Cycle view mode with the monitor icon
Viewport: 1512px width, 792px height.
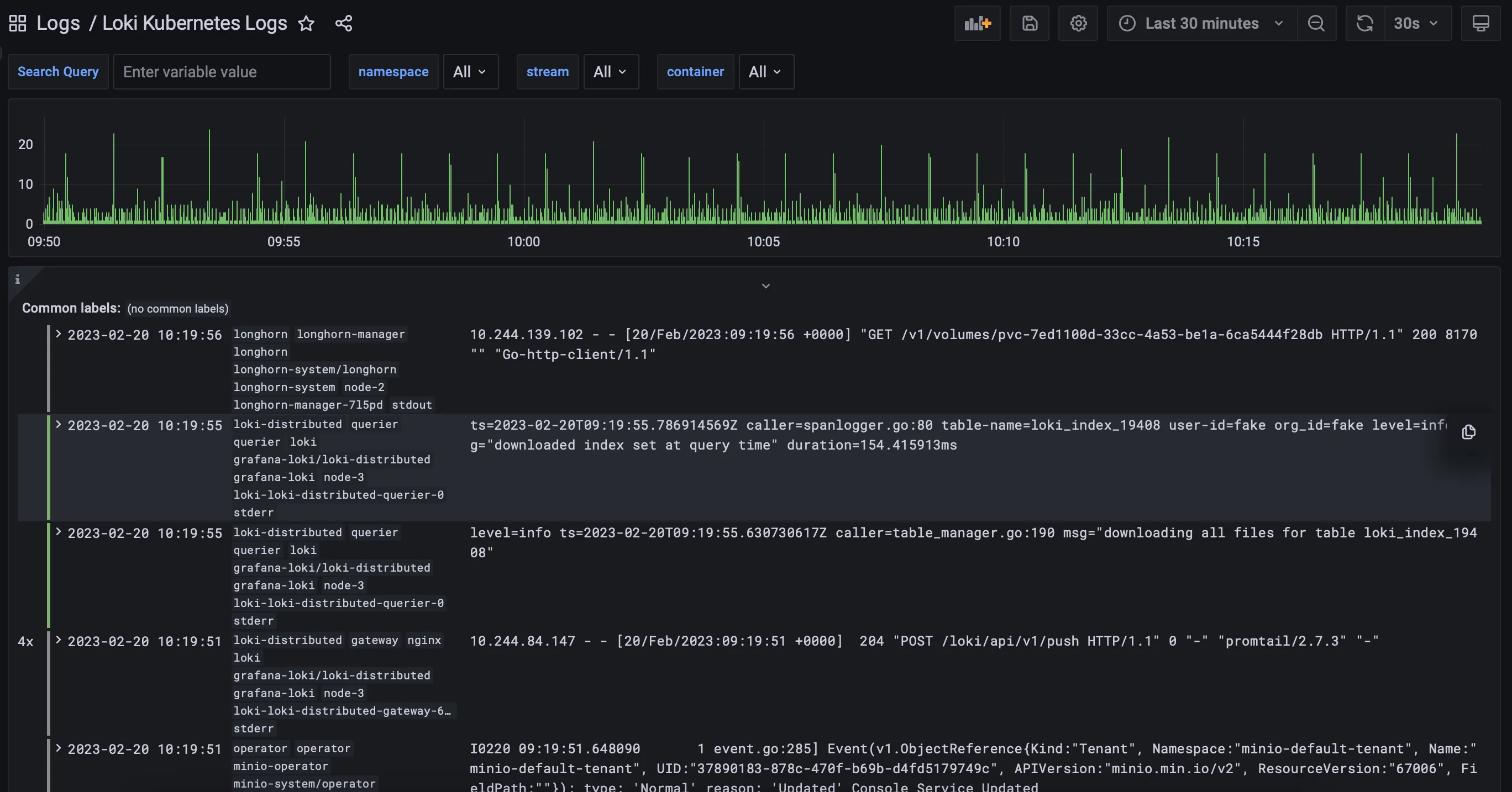pos(1481,23)
